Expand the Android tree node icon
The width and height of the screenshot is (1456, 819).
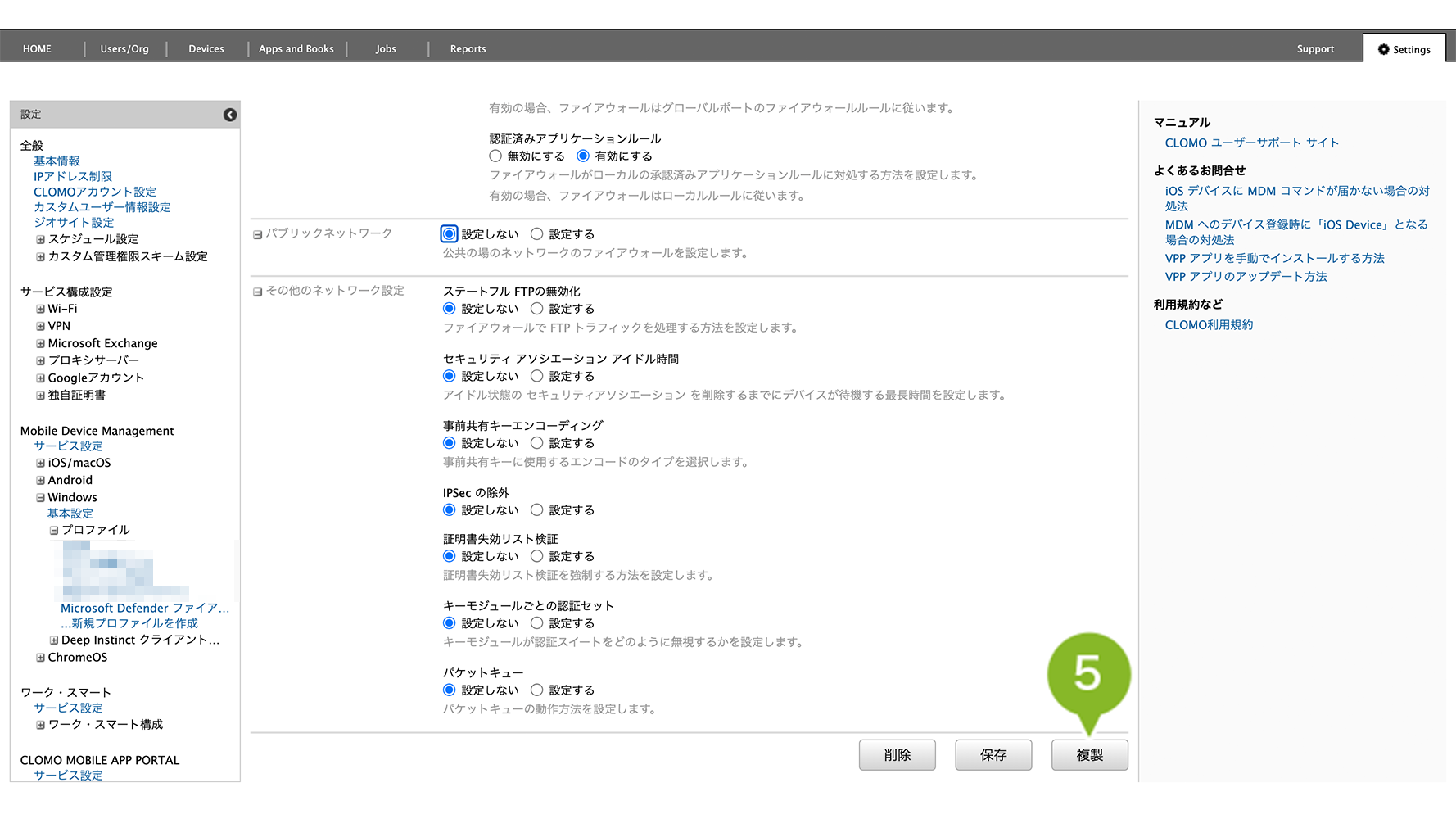point(40,481)
